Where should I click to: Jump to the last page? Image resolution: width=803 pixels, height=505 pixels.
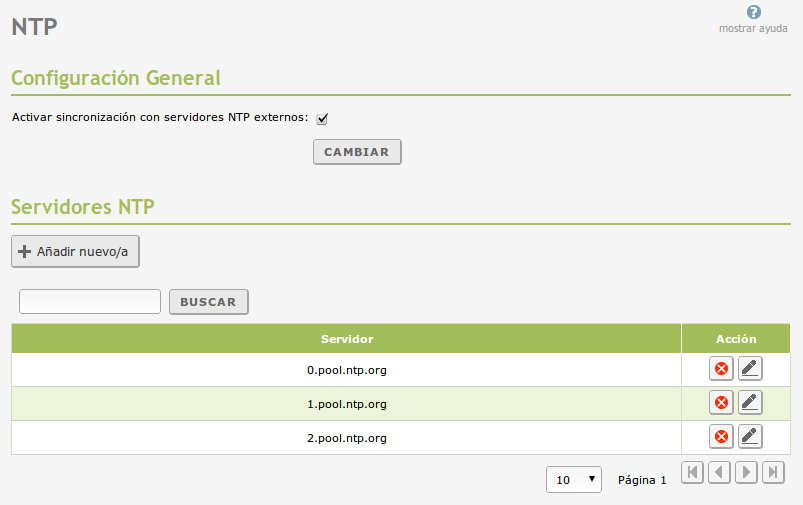772,473
